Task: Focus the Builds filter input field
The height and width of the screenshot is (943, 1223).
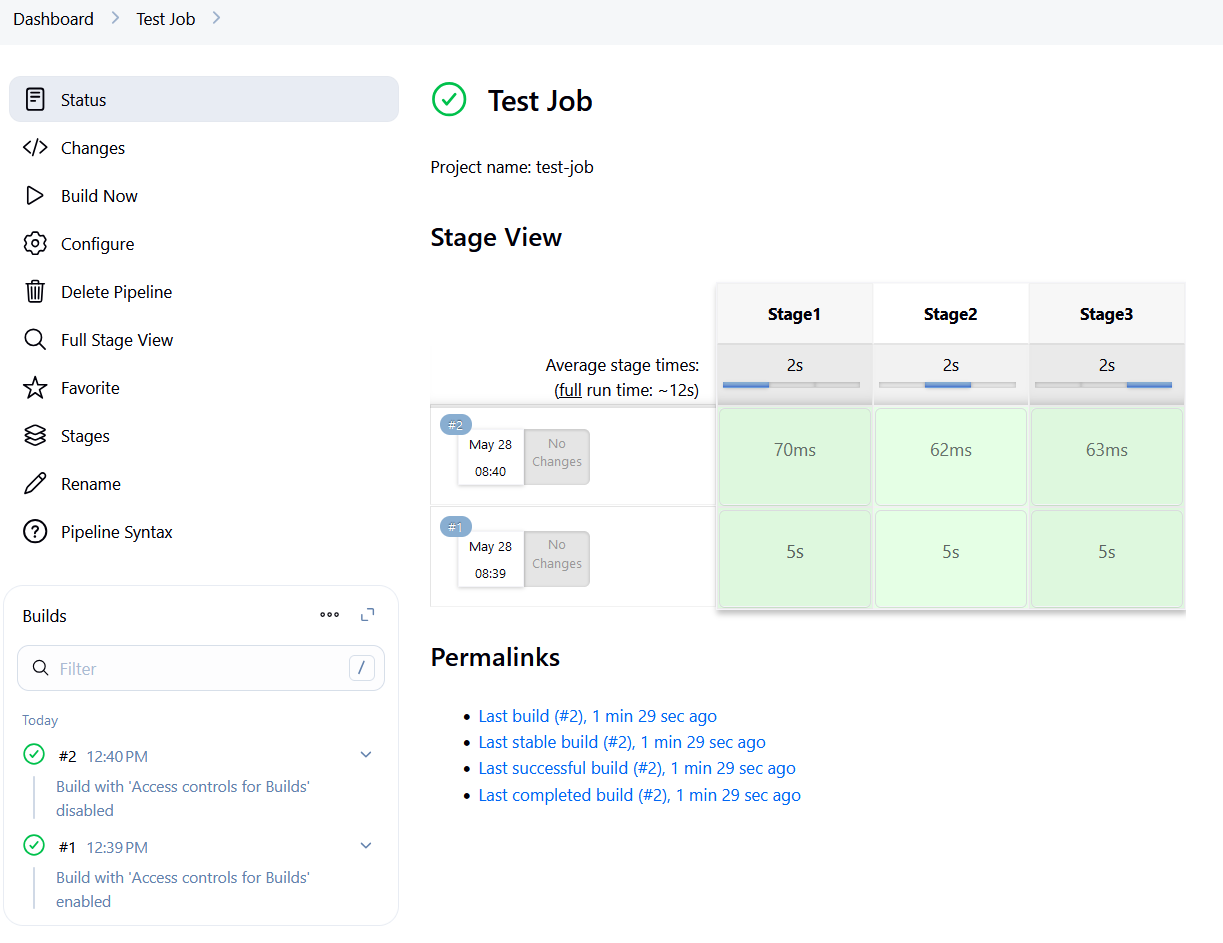Action: [200, 668]
